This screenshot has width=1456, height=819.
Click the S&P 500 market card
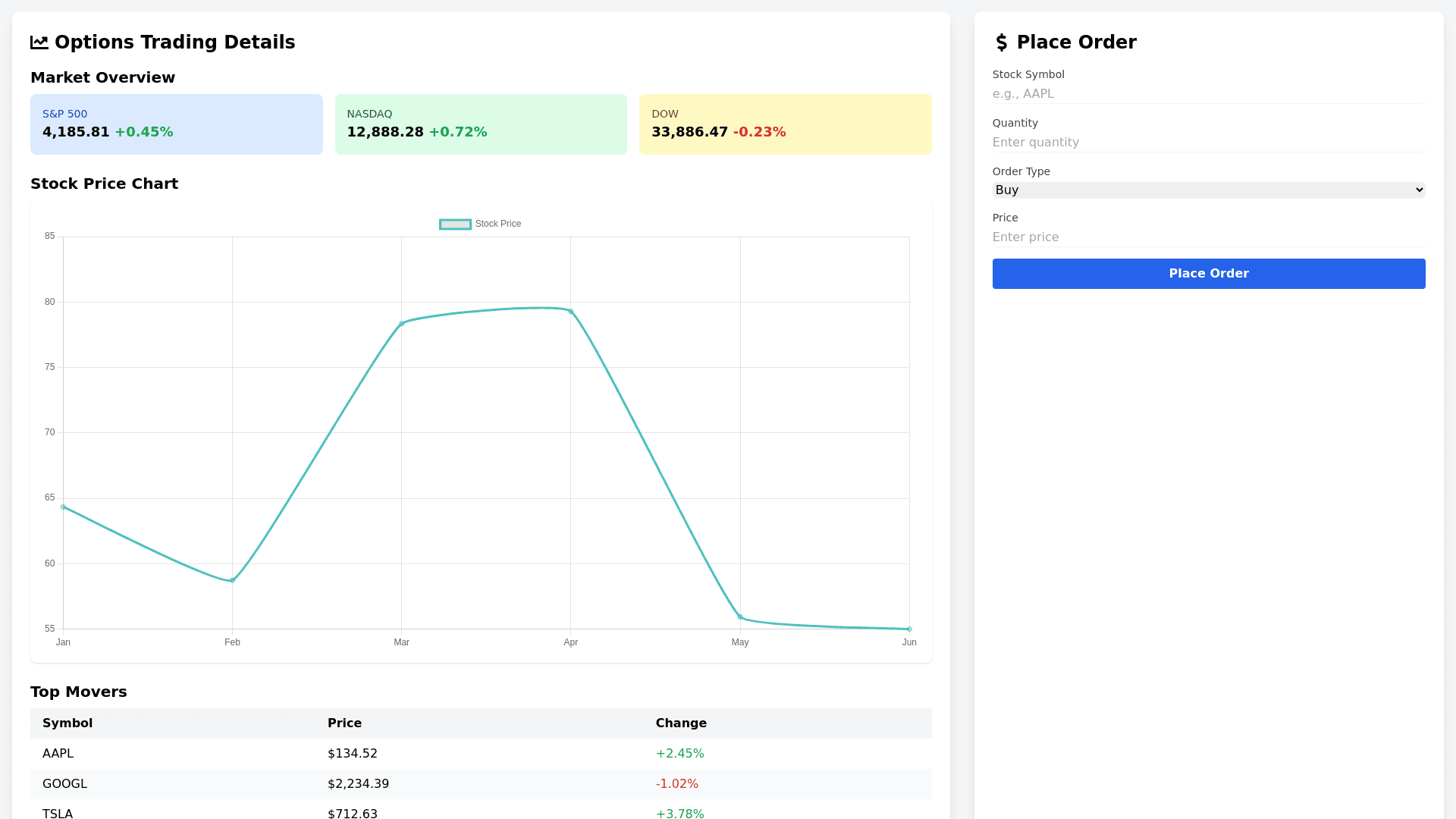(176, 124)
